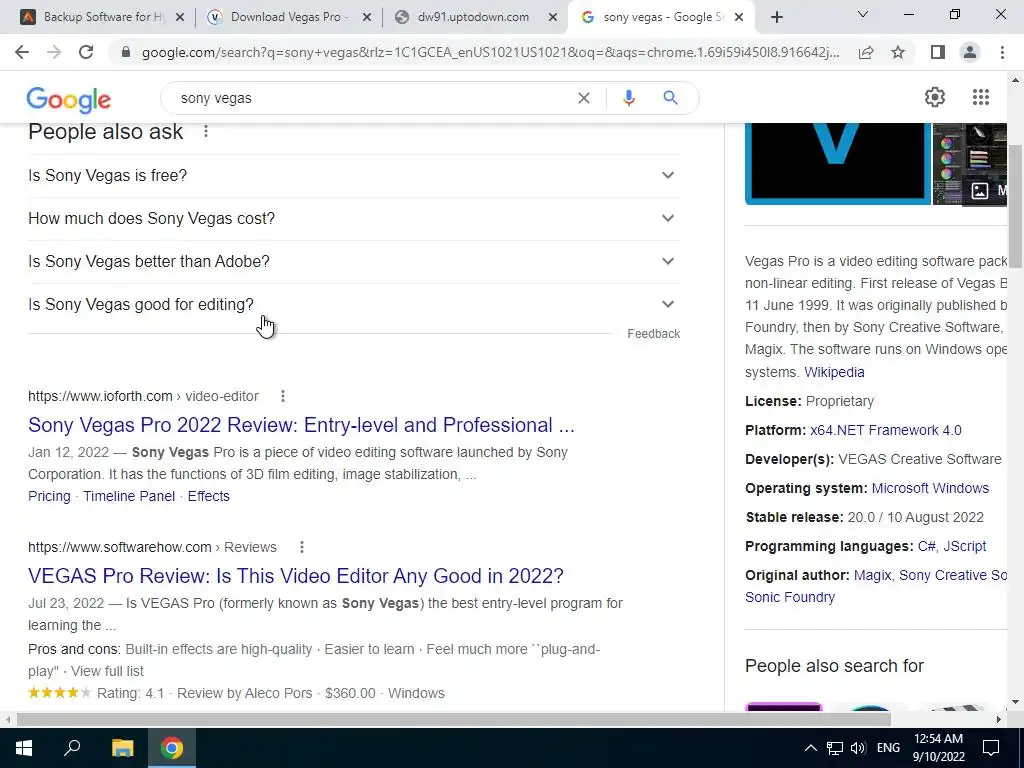
Task: Clear the search box with the X icon
Action: coord(584,98)
